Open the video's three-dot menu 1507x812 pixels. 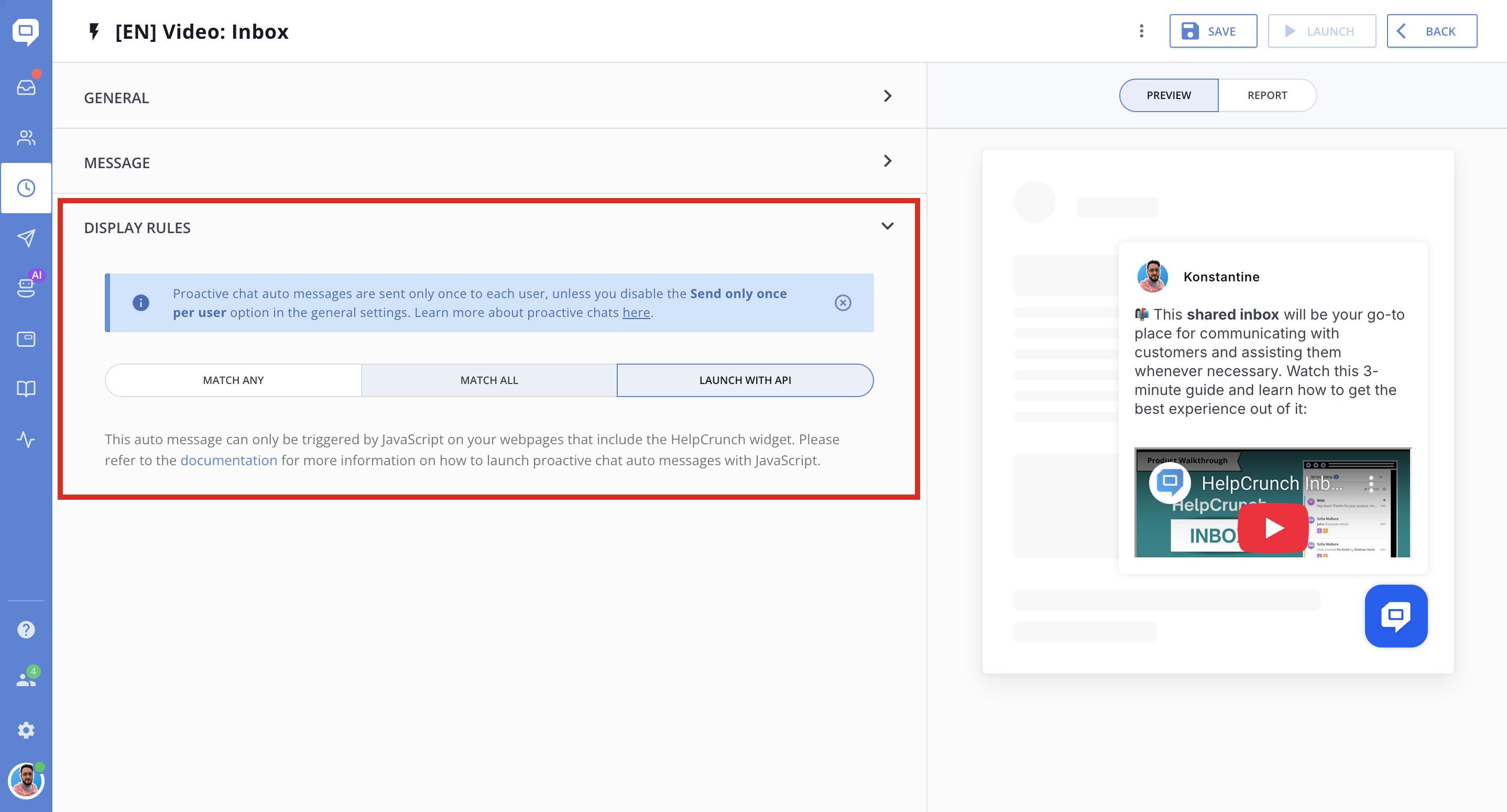(x=1371, y=484)
